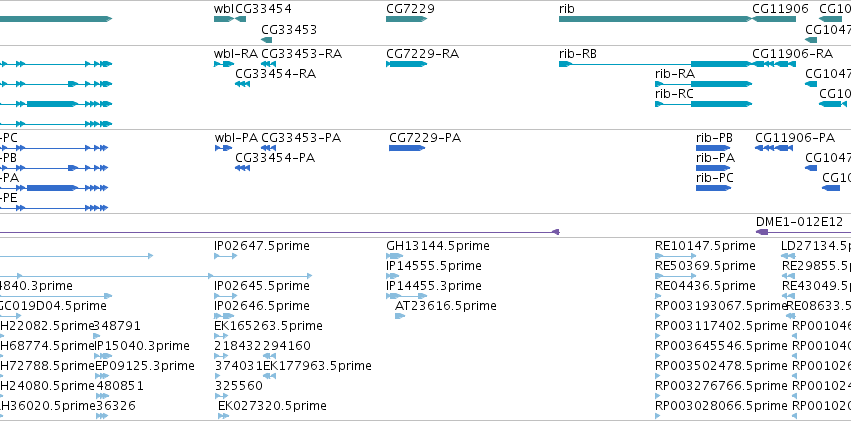Select the RE10147.5prime EST arrow
This screenshot has width=851, height=421.
[676, 256]
